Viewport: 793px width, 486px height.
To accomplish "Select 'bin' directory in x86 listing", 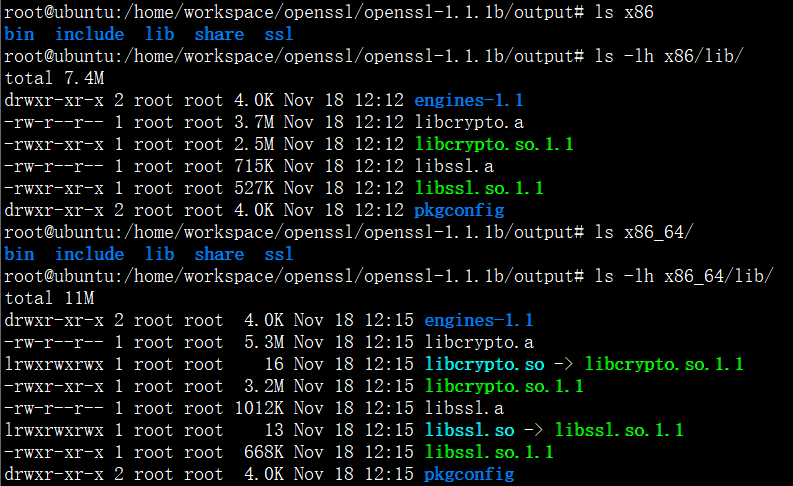I will [x=19, y=34].
